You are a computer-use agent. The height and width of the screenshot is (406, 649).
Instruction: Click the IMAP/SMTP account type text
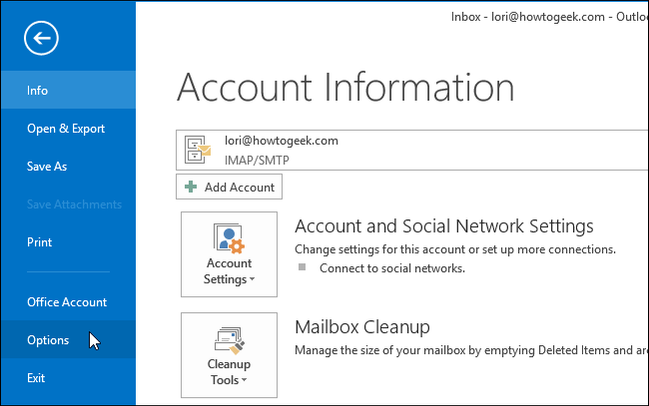[257, 160]
